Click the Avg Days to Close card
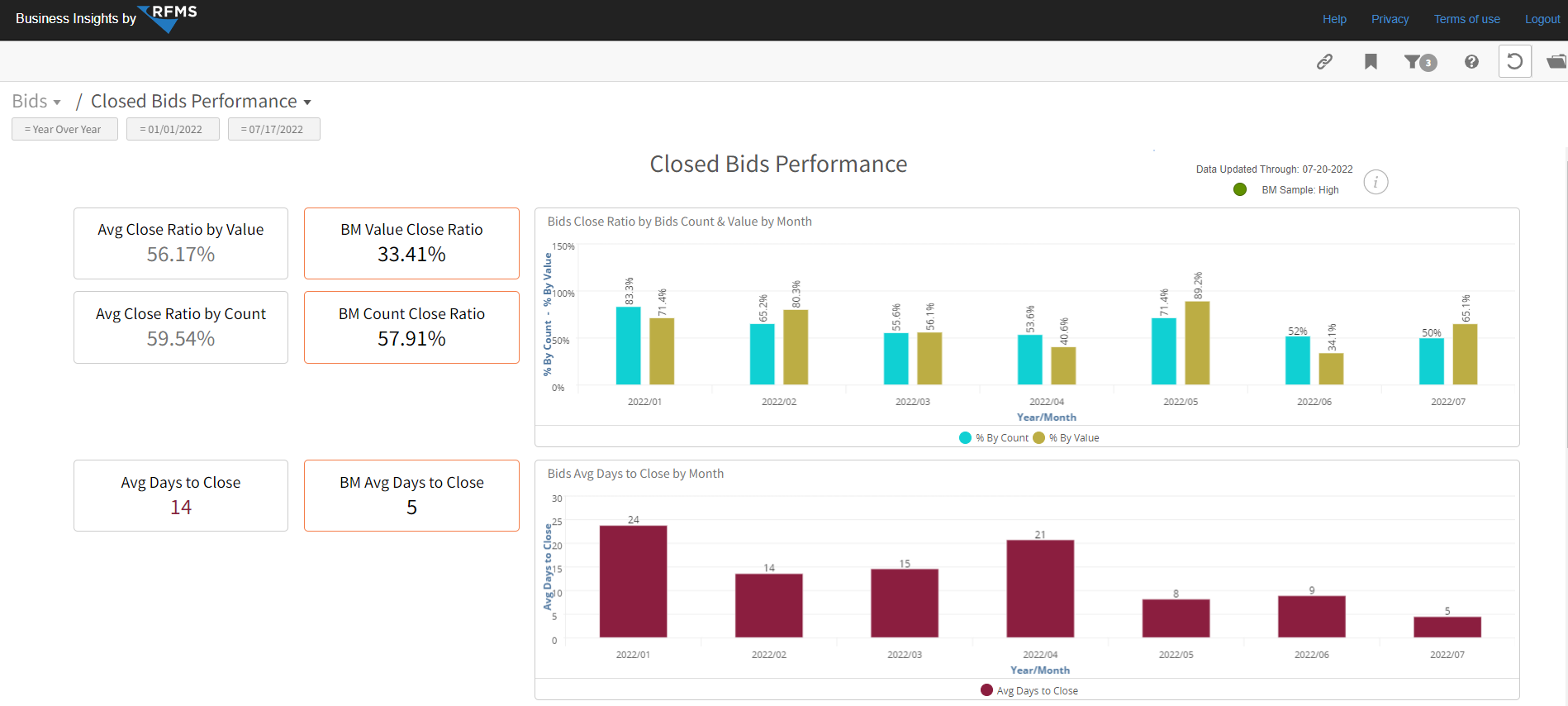The width and height of the screenshot is (1568, 706). (x=181, y=495)
